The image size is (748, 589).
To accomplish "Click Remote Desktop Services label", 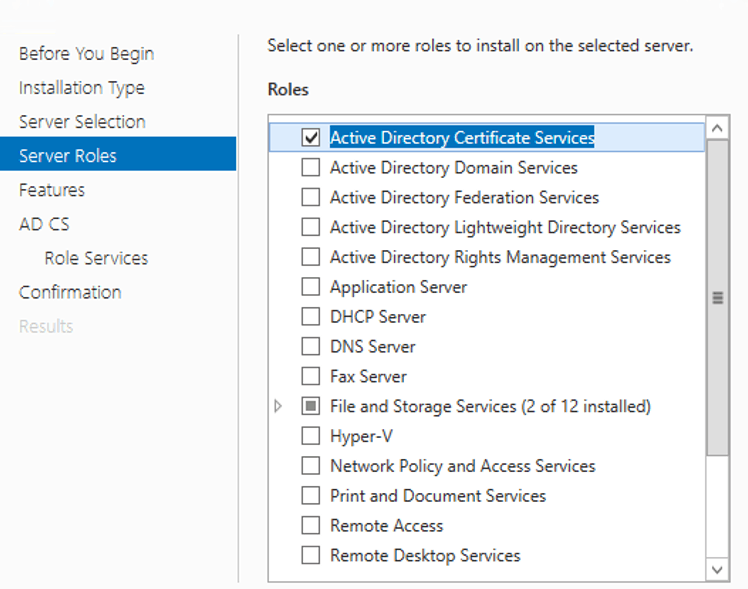I will pos(425,555).
